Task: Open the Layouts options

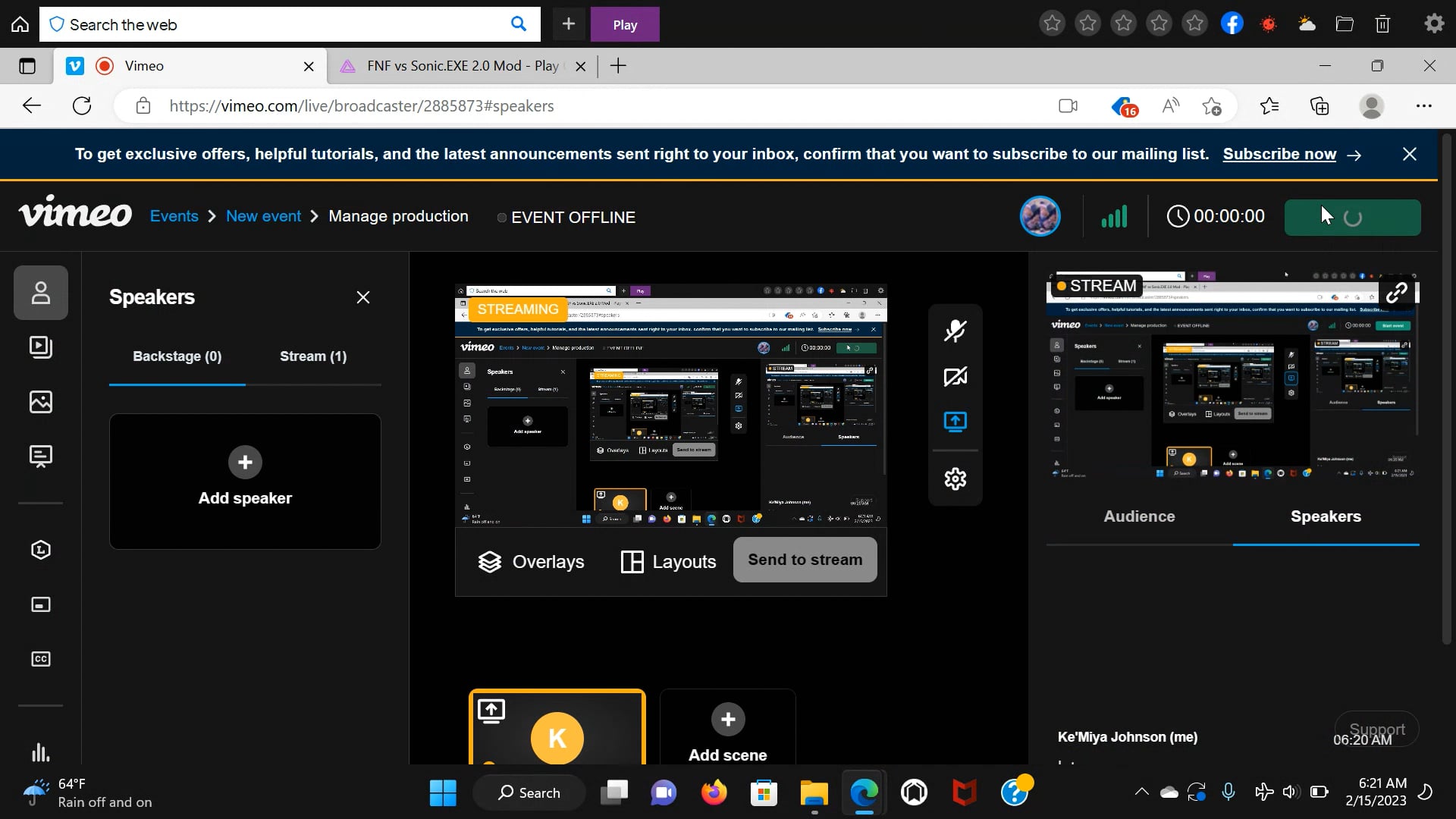Action: 668,562
